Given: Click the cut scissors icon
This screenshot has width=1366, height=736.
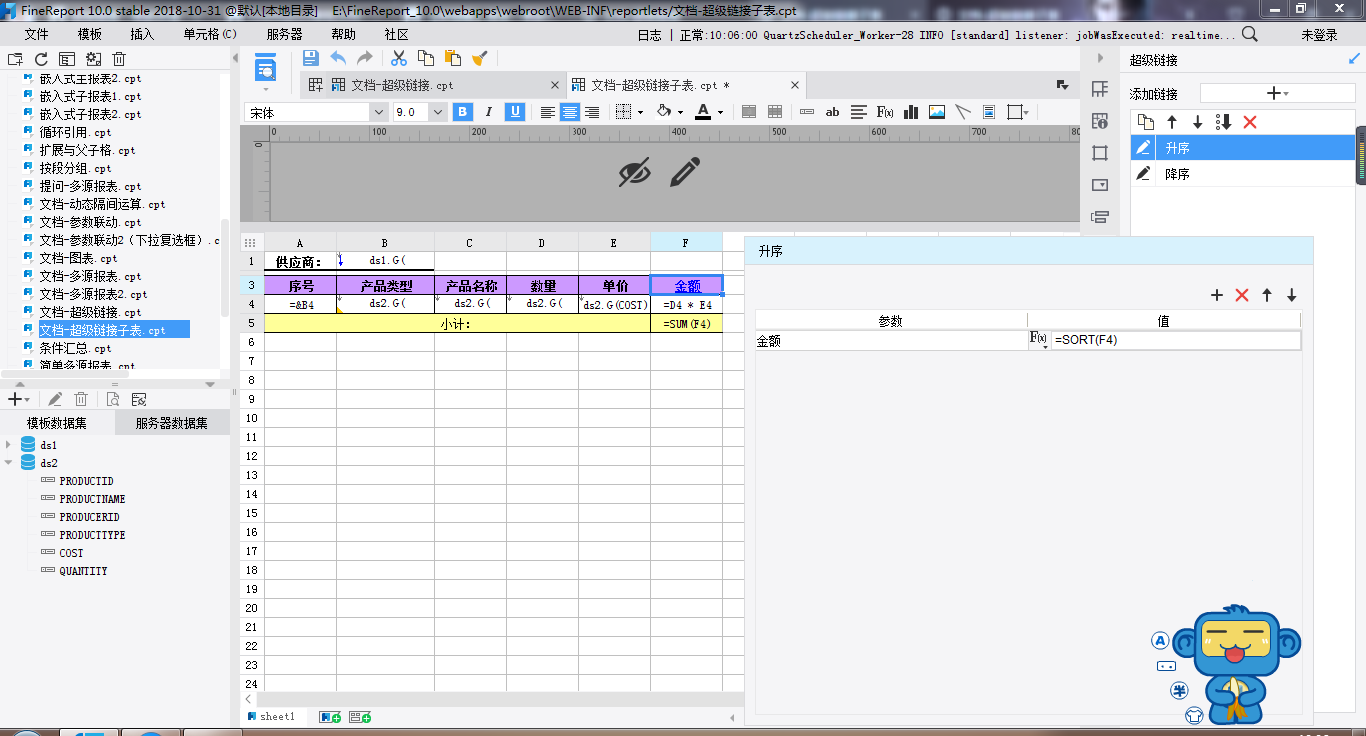Looking at the screenshot, I should [x=399, y=59].
